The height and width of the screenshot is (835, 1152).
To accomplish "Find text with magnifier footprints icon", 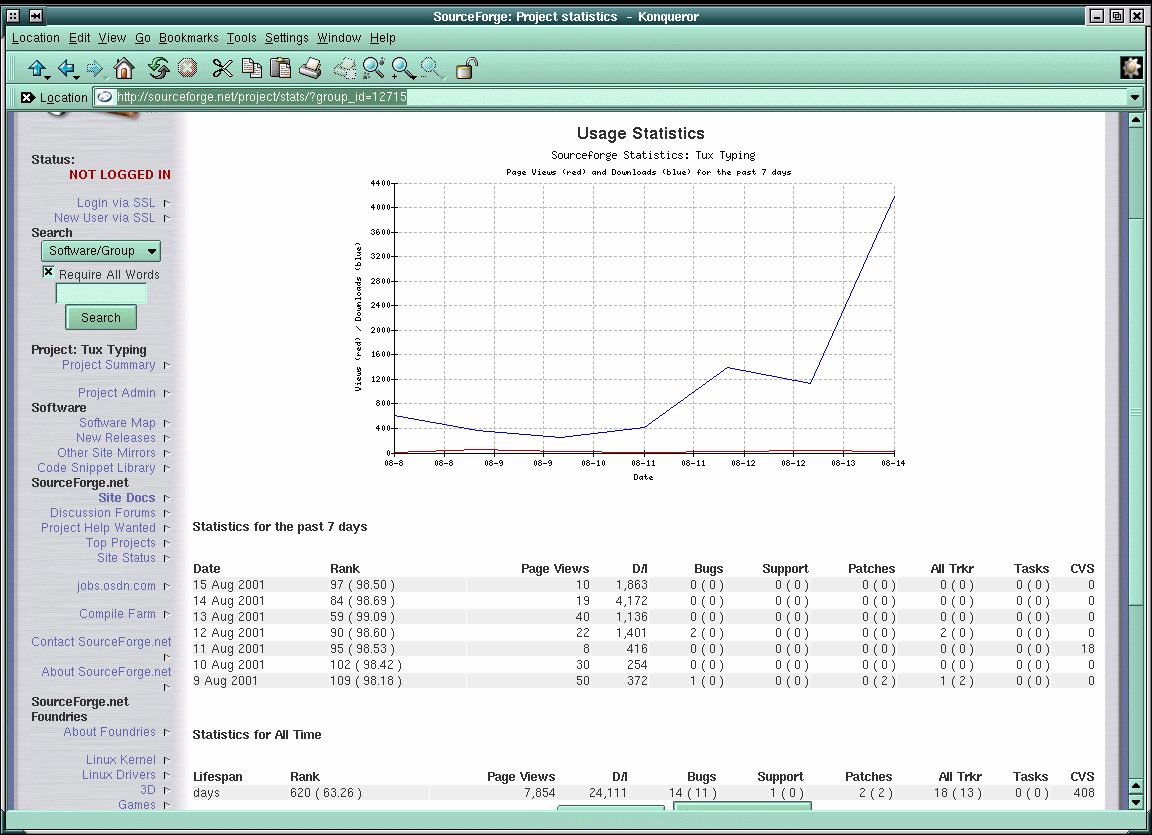I will [x=373, y=69].
